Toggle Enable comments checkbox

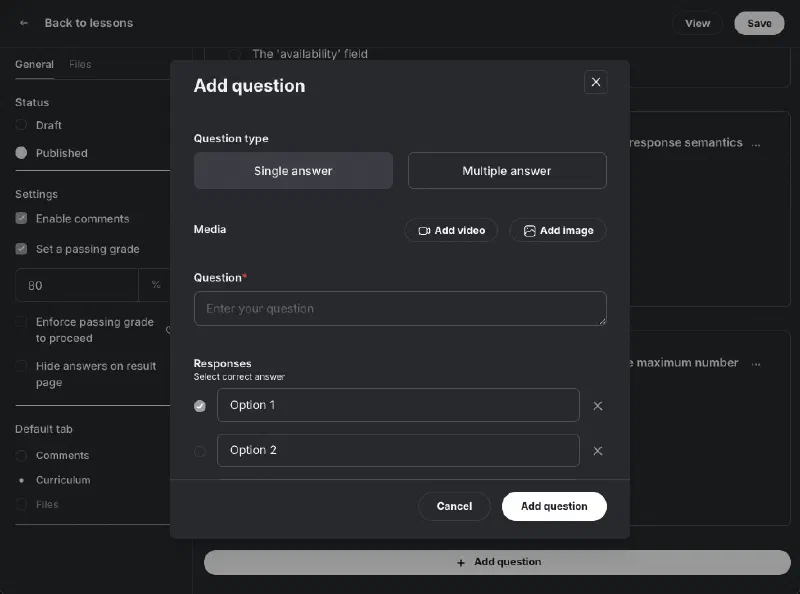(x=21, y=218)
